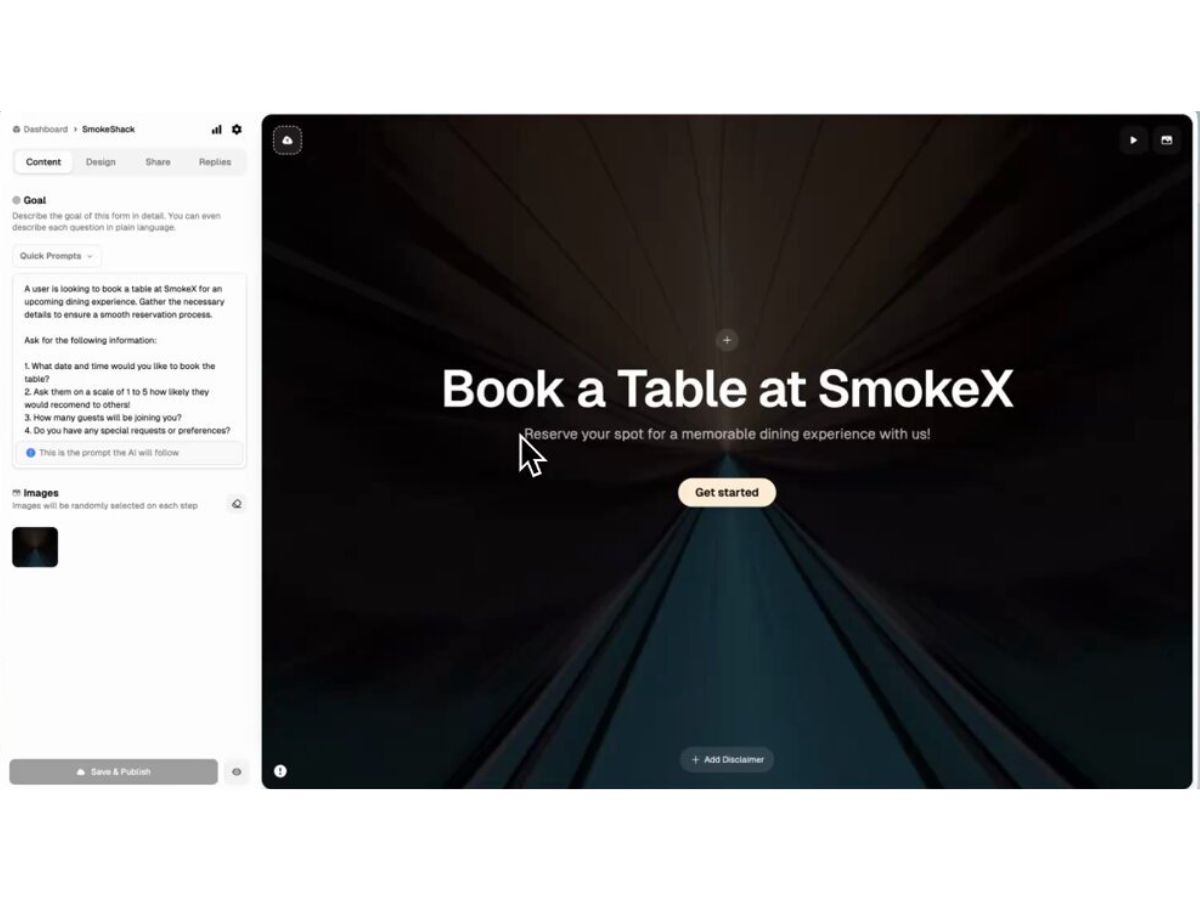Click the play preview button
This screenshot has height=900, width=1200.
(1133, 141)
